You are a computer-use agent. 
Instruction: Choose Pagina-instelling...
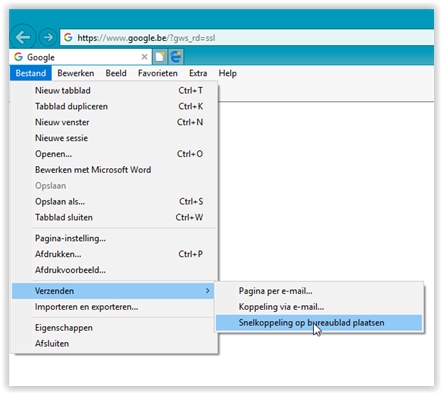click(x=115, y=238)
